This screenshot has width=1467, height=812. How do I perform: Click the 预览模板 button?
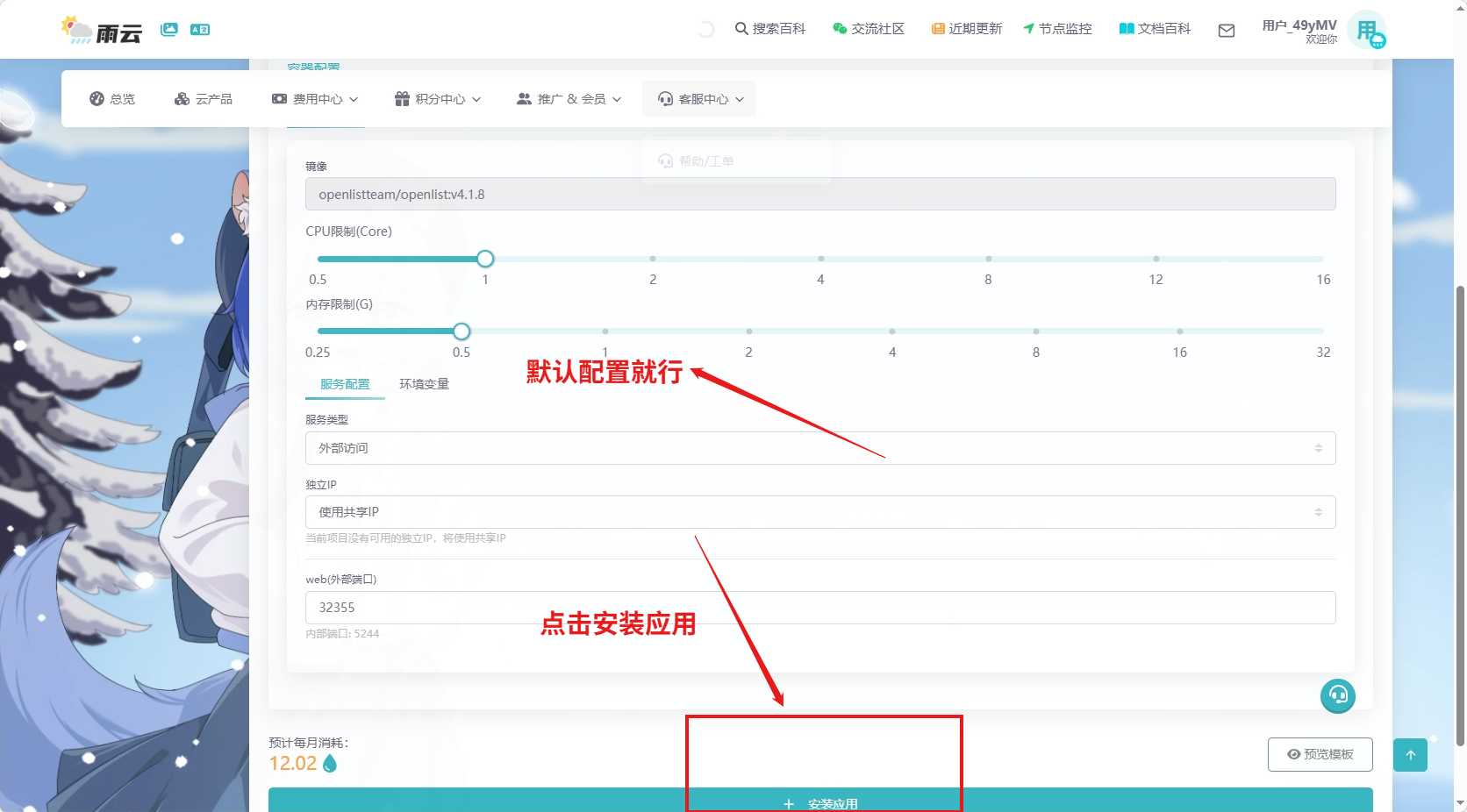1320,754
